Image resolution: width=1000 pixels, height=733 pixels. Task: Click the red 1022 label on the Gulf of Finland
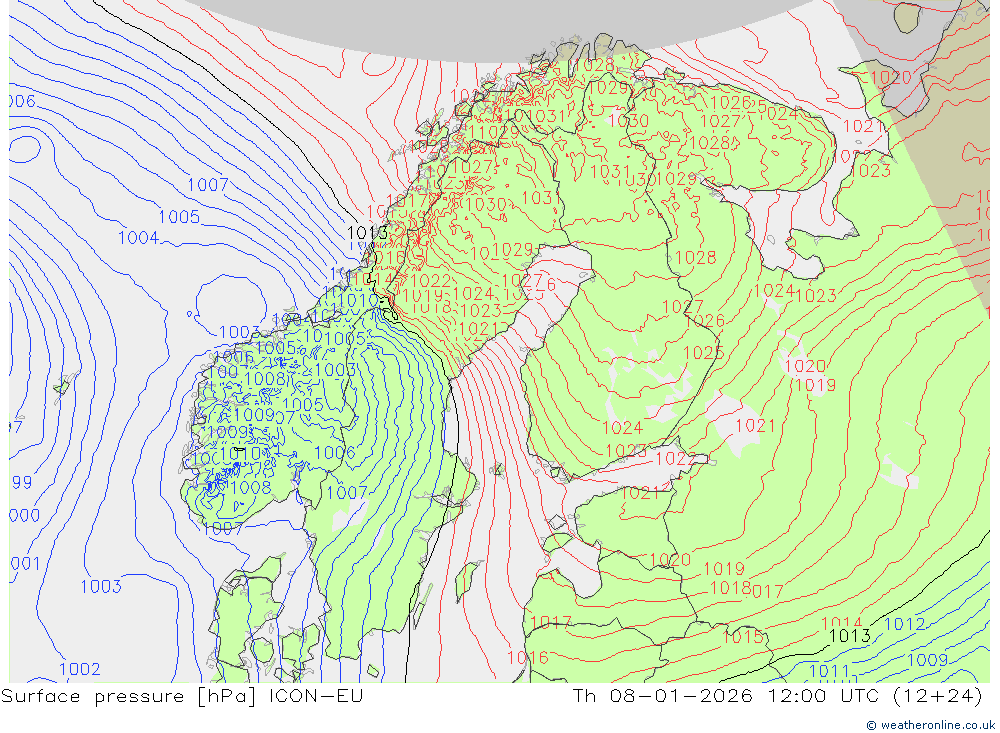click(676, 459)
